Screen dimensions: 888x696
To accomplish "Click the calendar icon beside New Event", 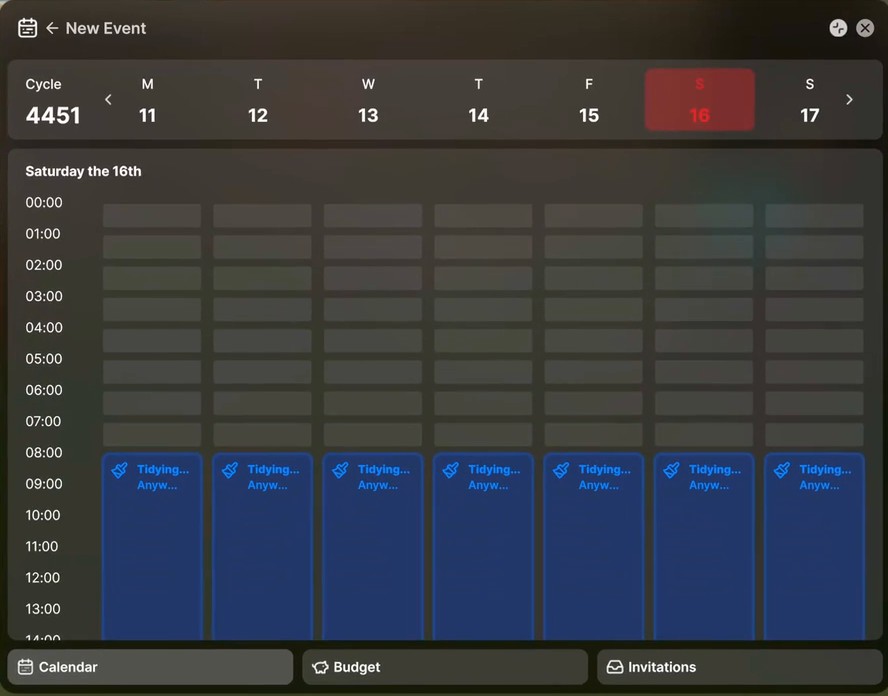I will click(x=27, y=28).
